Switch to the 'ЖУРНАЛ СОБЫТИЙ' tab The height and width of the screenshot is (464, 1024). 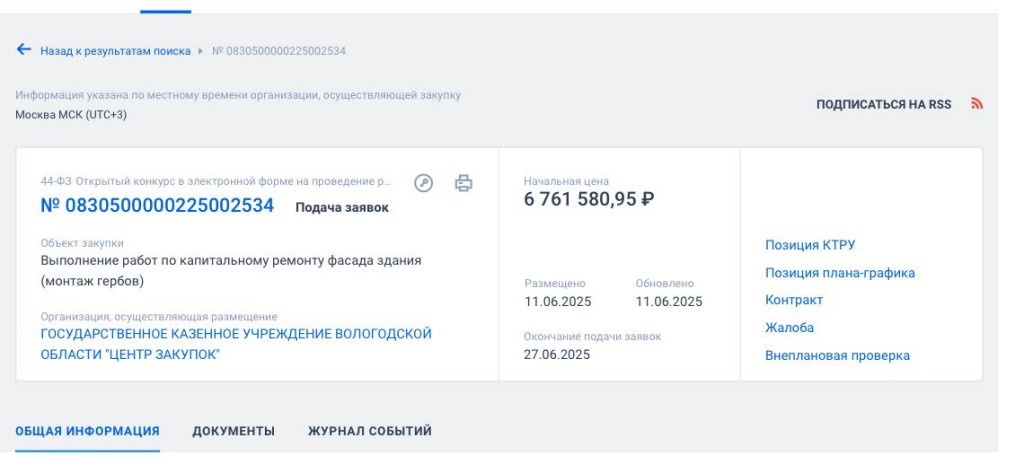369,431
